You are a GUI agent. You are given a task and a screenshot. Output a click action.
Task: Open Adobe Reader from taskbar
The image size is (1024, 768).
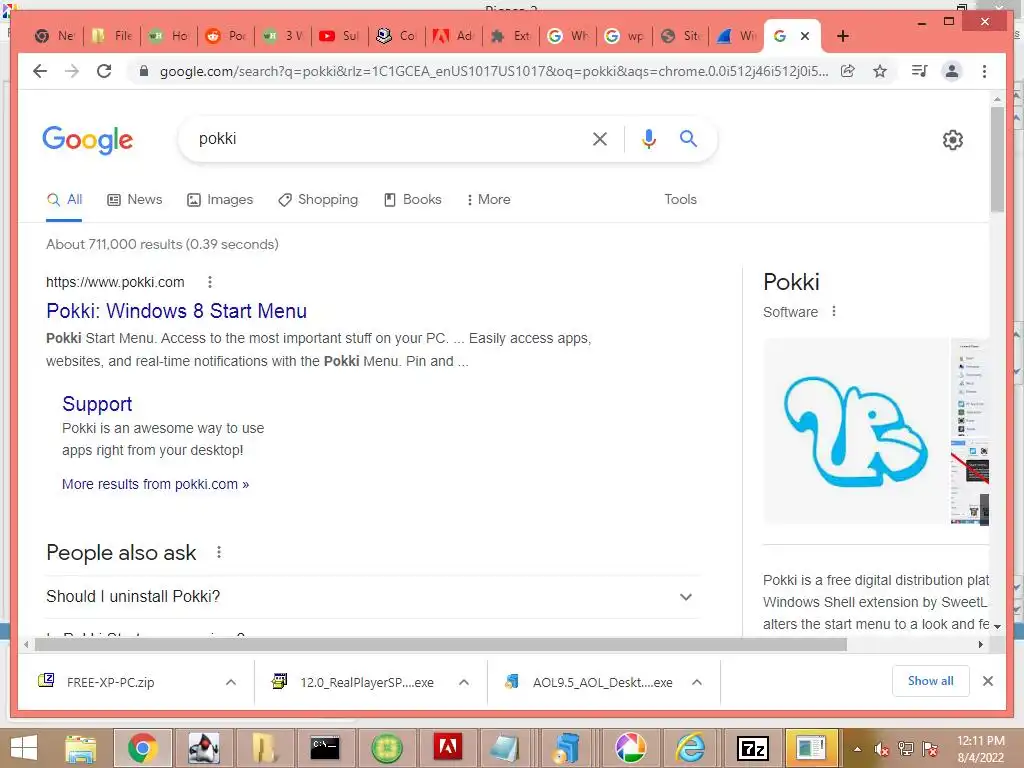(447, 748)
